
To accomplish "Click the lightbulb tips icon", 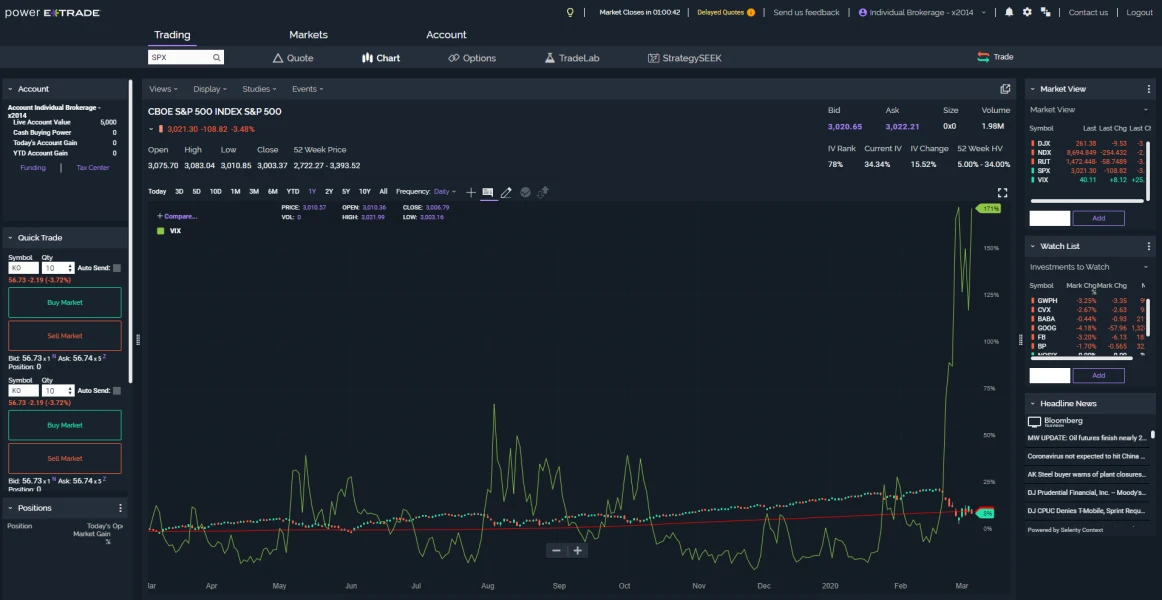I will pos(570,12).
